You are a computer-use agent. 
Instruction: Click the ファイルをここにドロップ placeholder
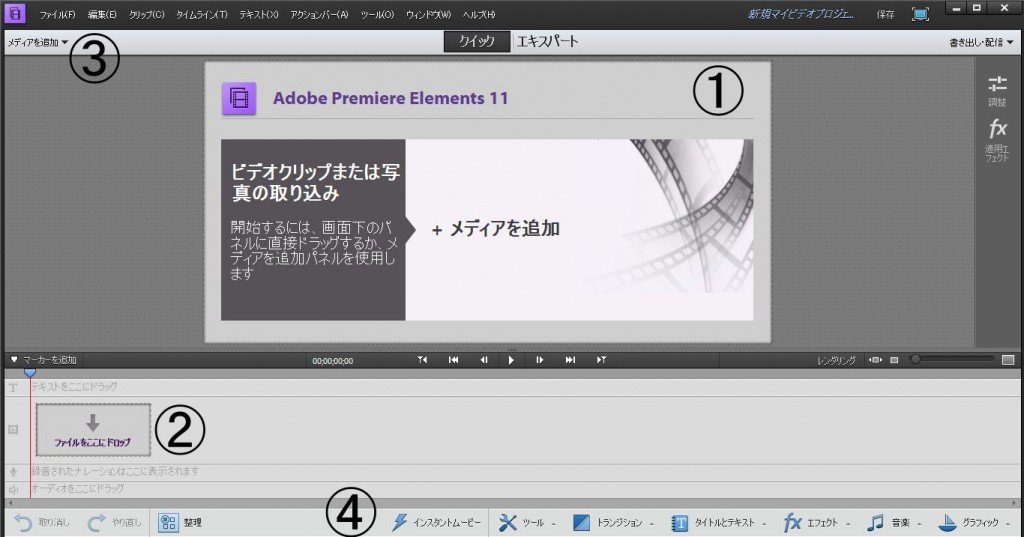point(93,430)
